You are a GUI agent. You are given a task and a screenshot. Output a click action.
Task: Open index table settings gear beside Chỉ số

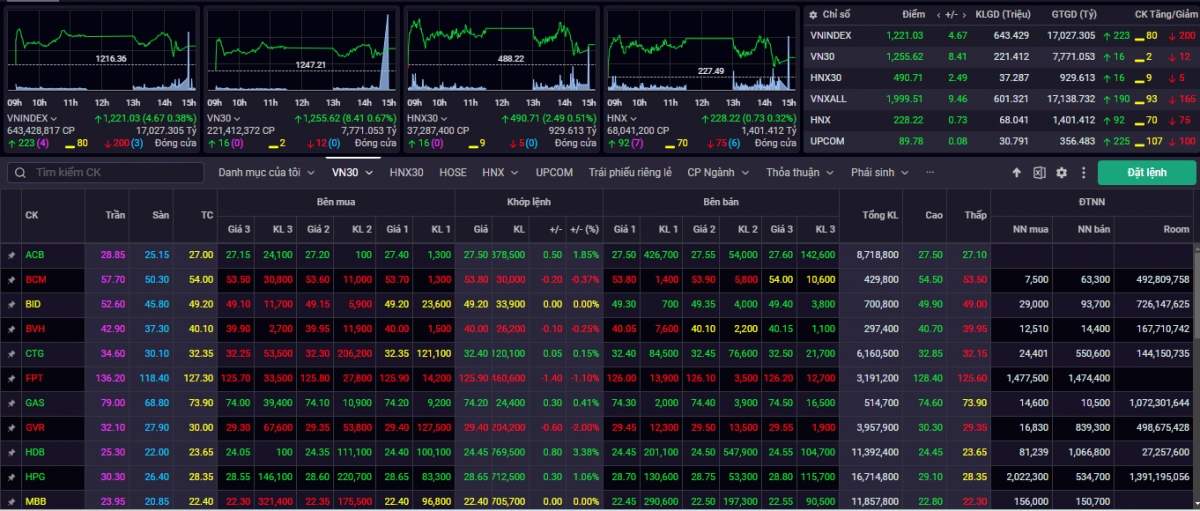(813, 15)
